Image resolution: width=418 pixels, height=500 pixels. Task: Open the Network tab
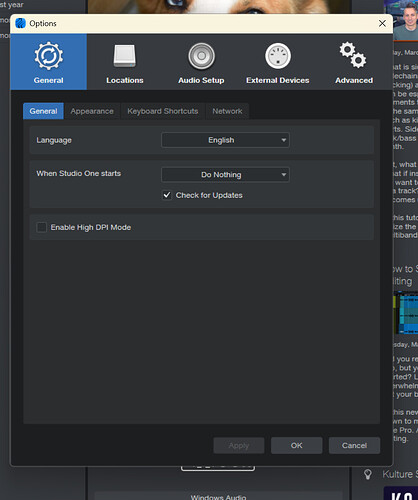click(227, 111)
